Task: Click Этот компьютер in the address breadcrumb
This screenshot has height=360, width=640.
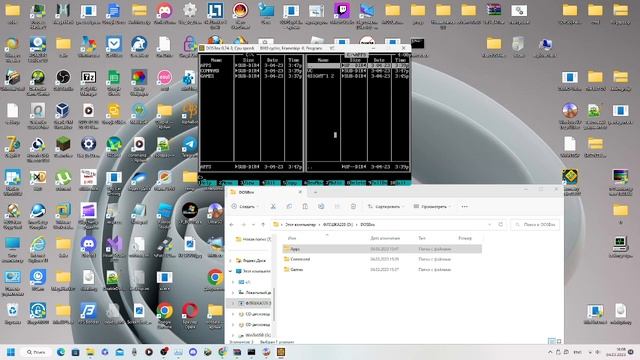Action: coord(300,224)
